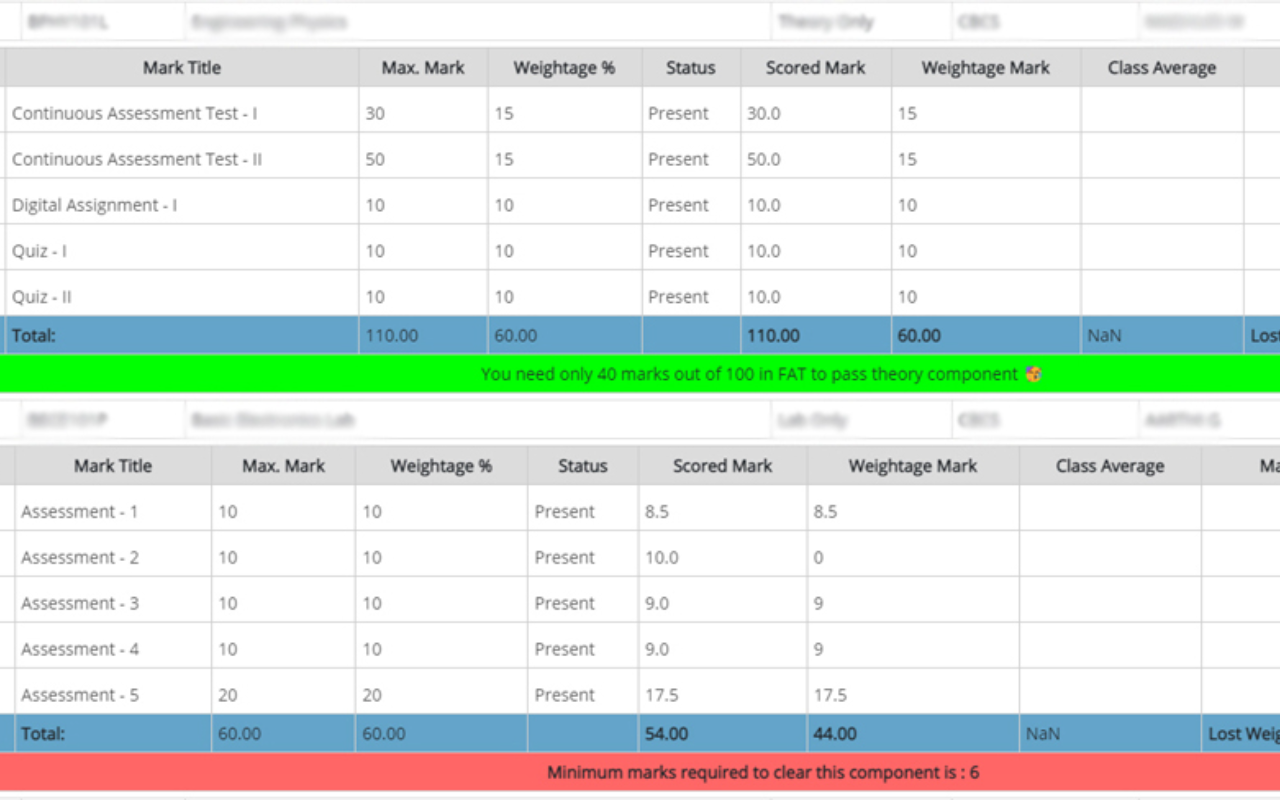Click the 'Present' status for Digital Assignment - I
Viewport: 1280px width, 800px height.
click(x=678, y=206)
